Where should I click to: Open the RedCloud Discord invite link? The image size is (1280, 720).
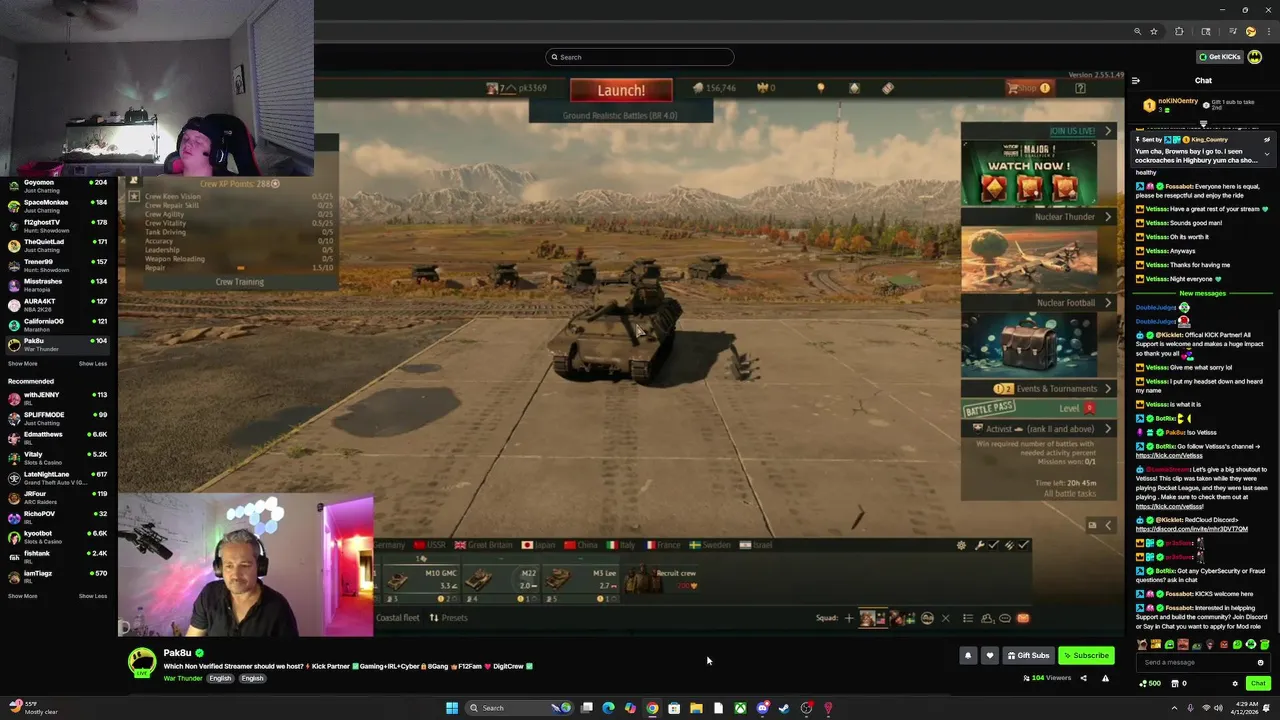[1192, 529]
